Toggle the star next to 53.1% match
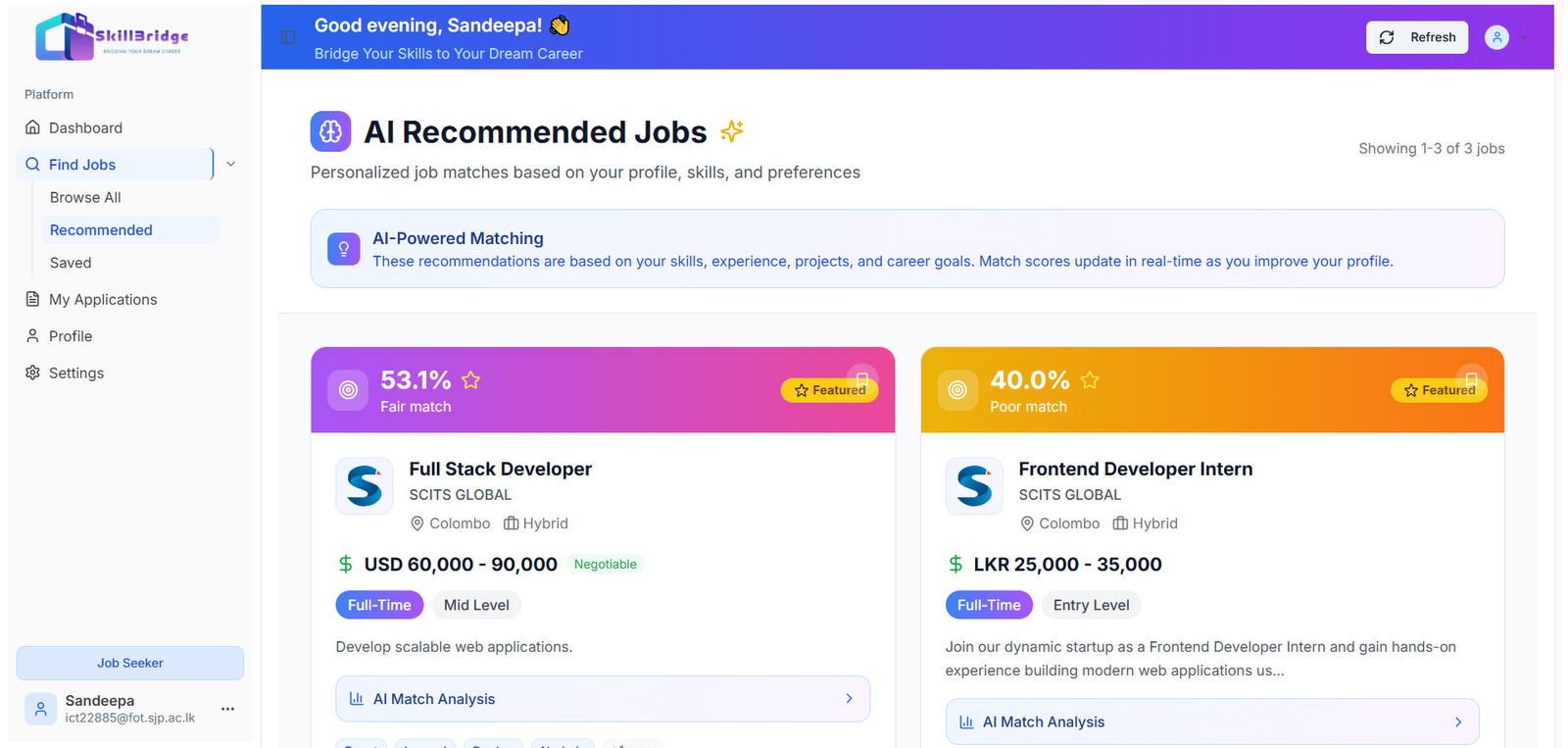Viewport: 1568px width, 748px height. point(470,380)
